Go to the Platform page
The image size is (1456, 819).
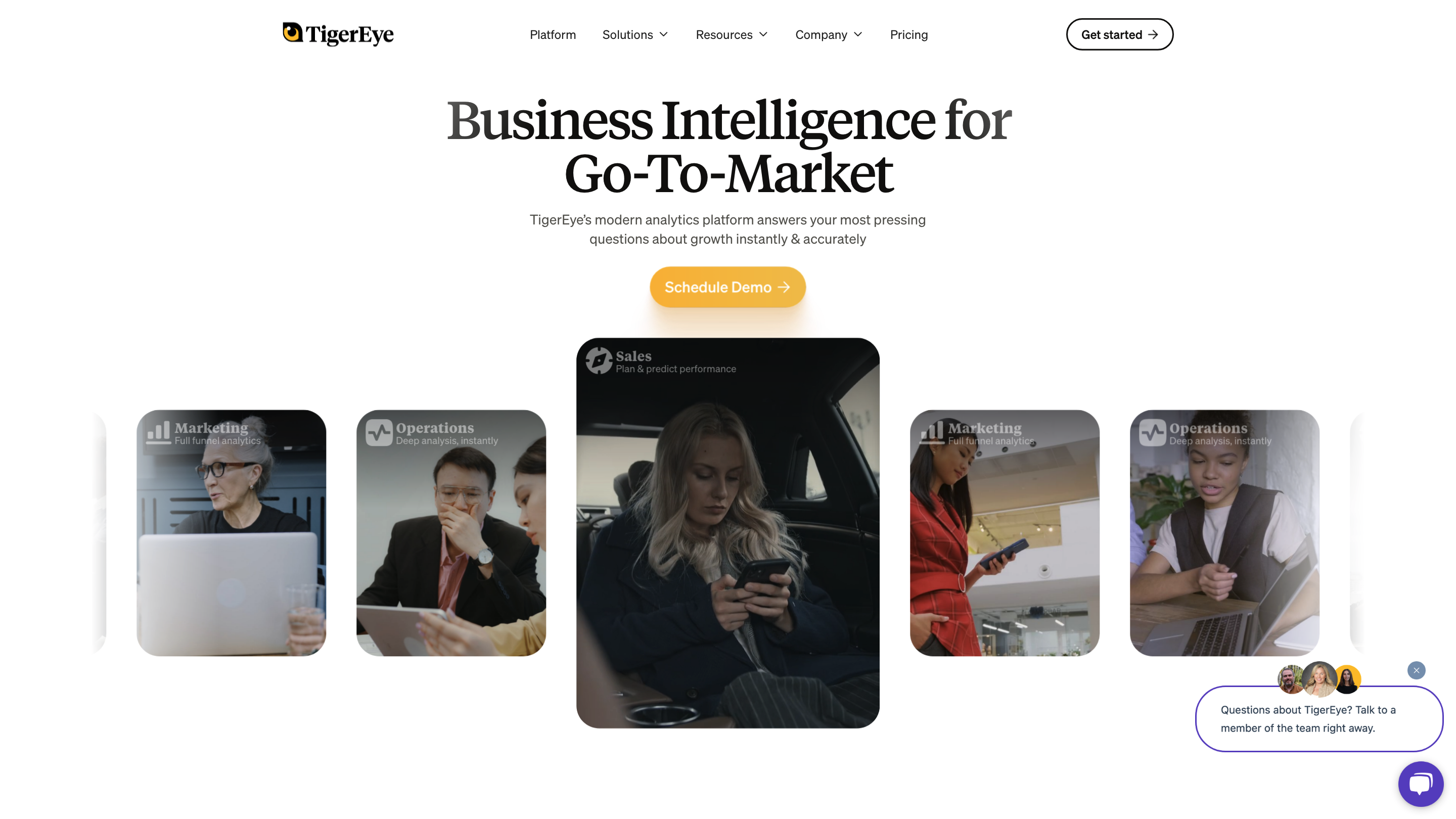coord(552,34)
